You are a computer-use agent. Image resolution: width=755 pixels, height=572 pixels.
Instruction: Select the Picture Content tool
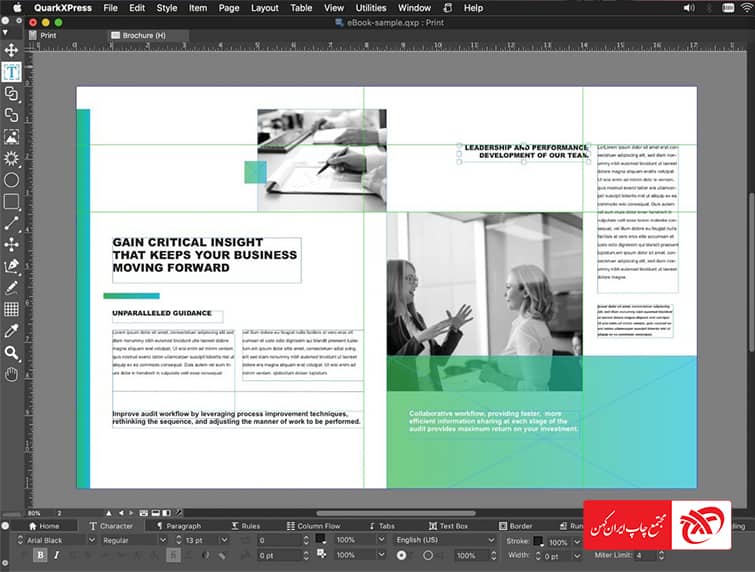(x=11, y=137)
